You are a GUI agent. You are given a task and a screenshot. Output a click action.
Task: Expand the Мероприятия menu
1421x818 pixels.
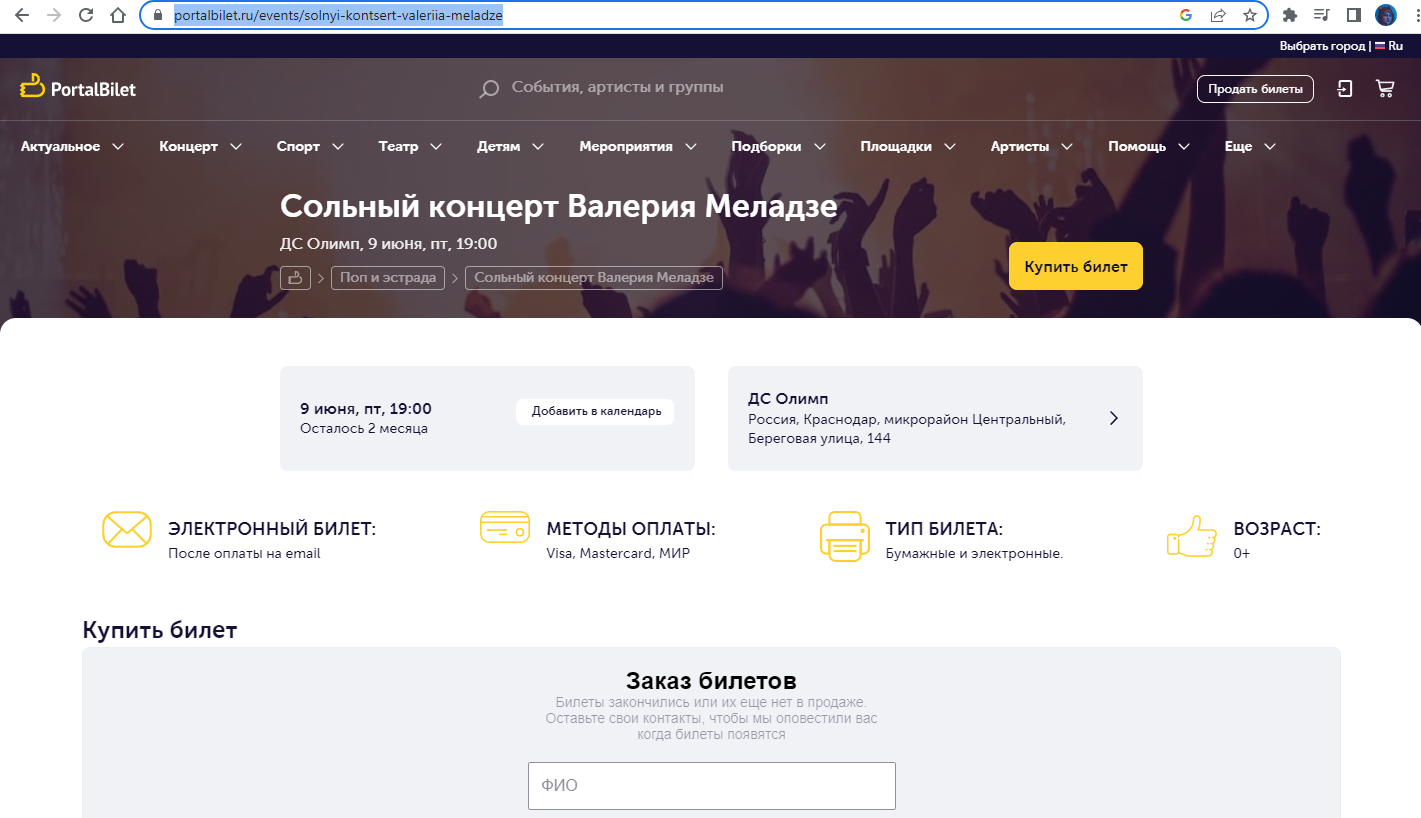(639, 147)
